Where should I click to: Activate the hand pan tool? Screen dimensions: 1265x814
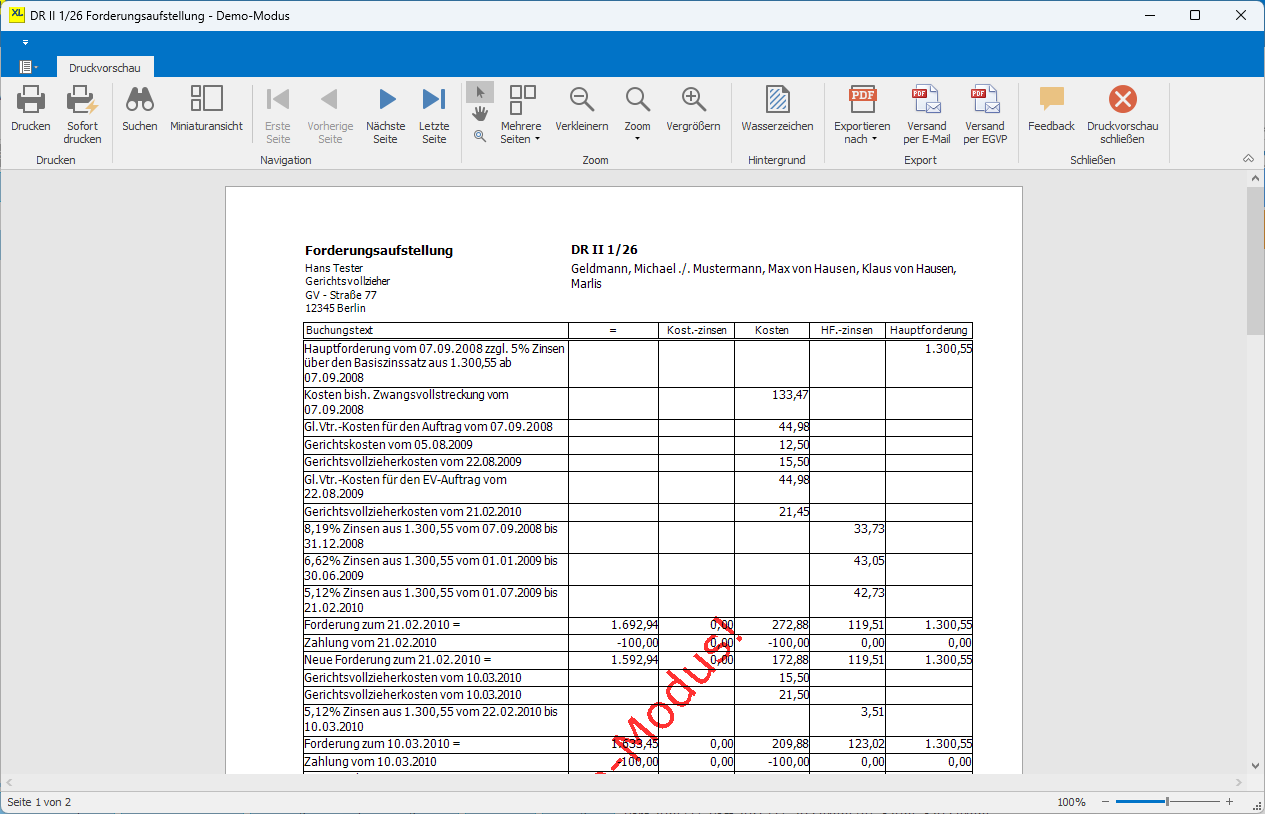click(x=480, y=114)
